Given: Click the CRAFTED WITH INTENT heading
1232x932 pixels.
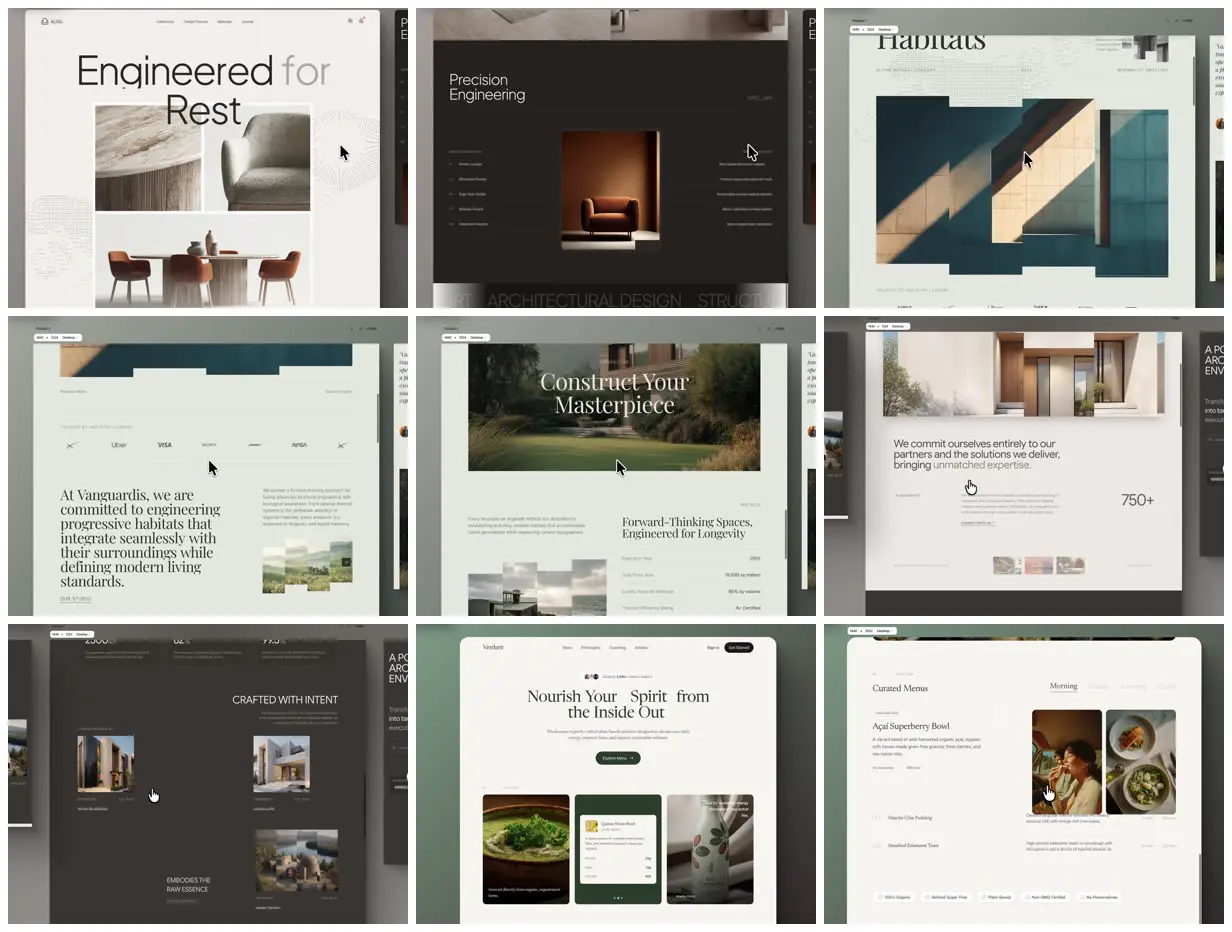Looking at the screenshot, I should coord(285,700).
